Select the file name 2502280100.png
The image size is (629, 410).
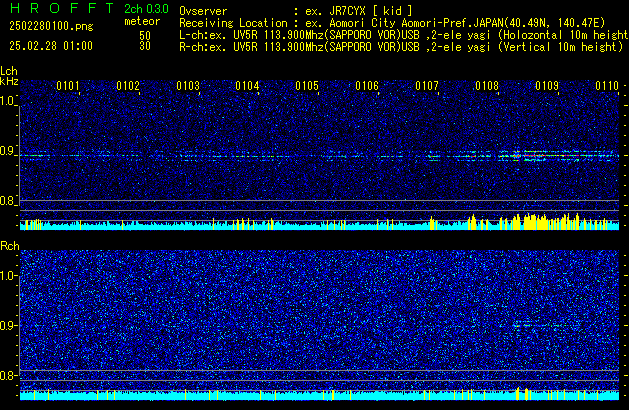click(x=51, y=26)
